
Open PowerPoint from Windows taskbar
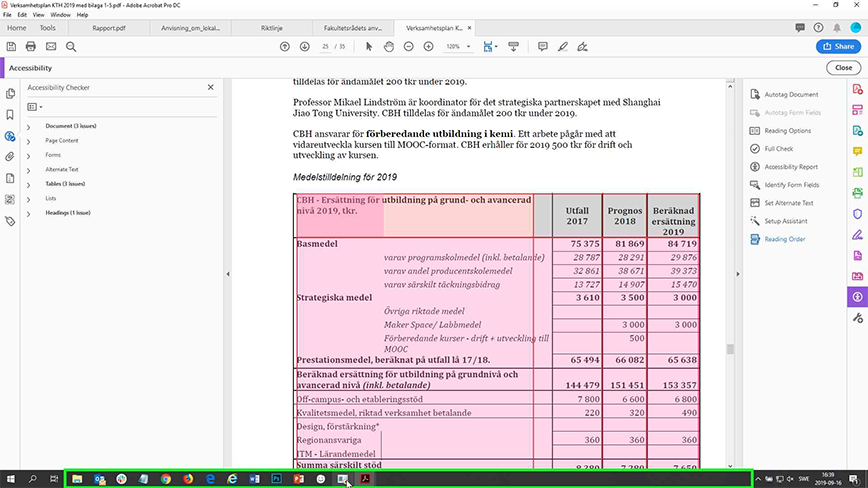coord(298,479)
